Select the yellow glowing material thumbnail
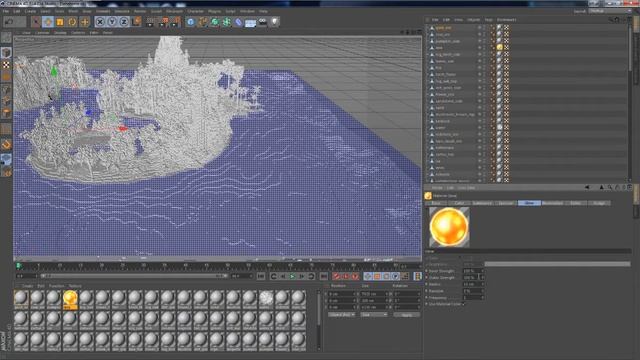640x360 pixels. pos(70,299)
